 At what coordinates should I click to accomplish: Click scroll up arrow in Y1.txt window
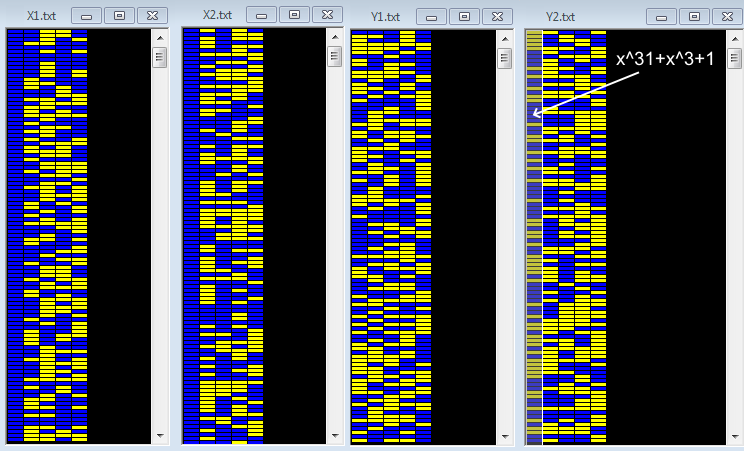[x=505, y=39]
